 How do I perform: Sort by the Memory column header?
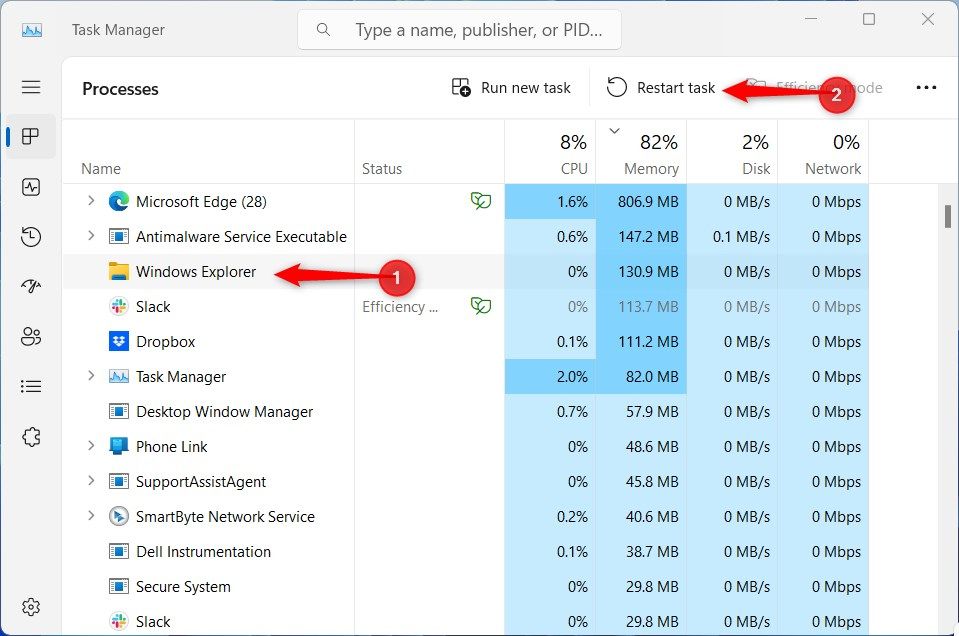click(641, 153)
